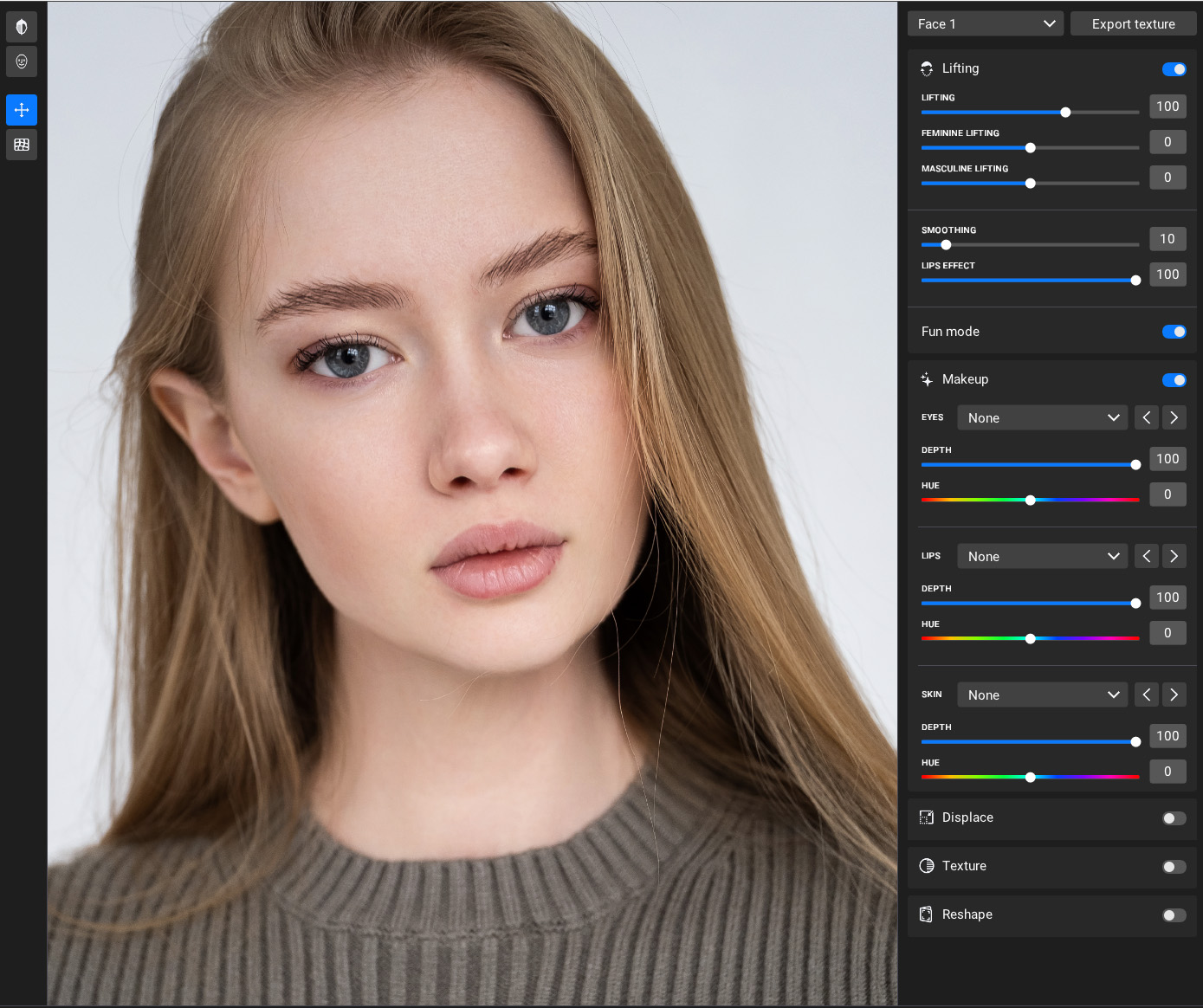Viewport: 1203px width, 1008px height.
Task: Click the portrait photo in the canvas
Action: click(x=472, y=503)
